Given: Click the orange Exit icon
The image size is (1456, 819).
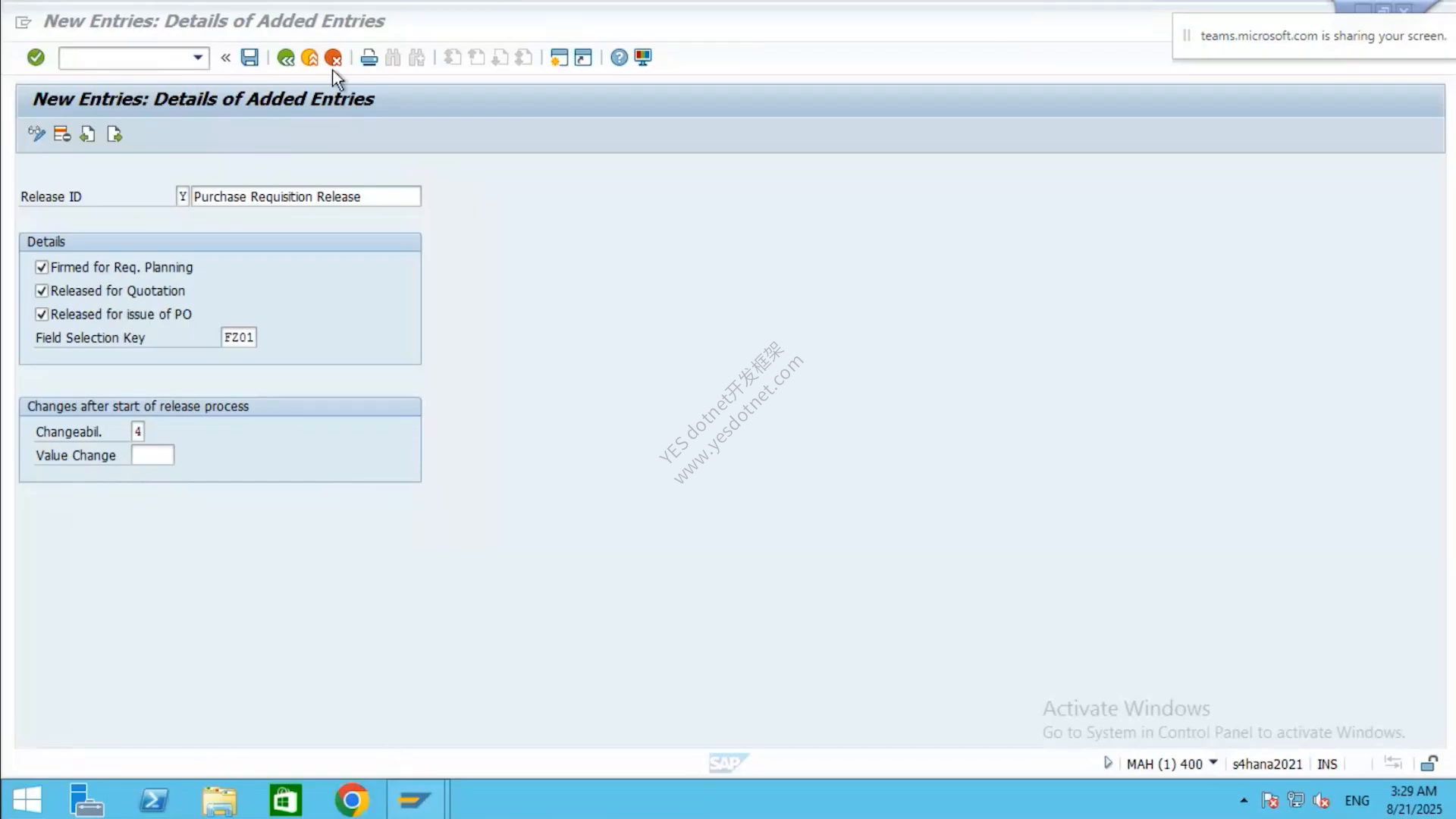Looking at the screenshot, I should pos(309,58).
